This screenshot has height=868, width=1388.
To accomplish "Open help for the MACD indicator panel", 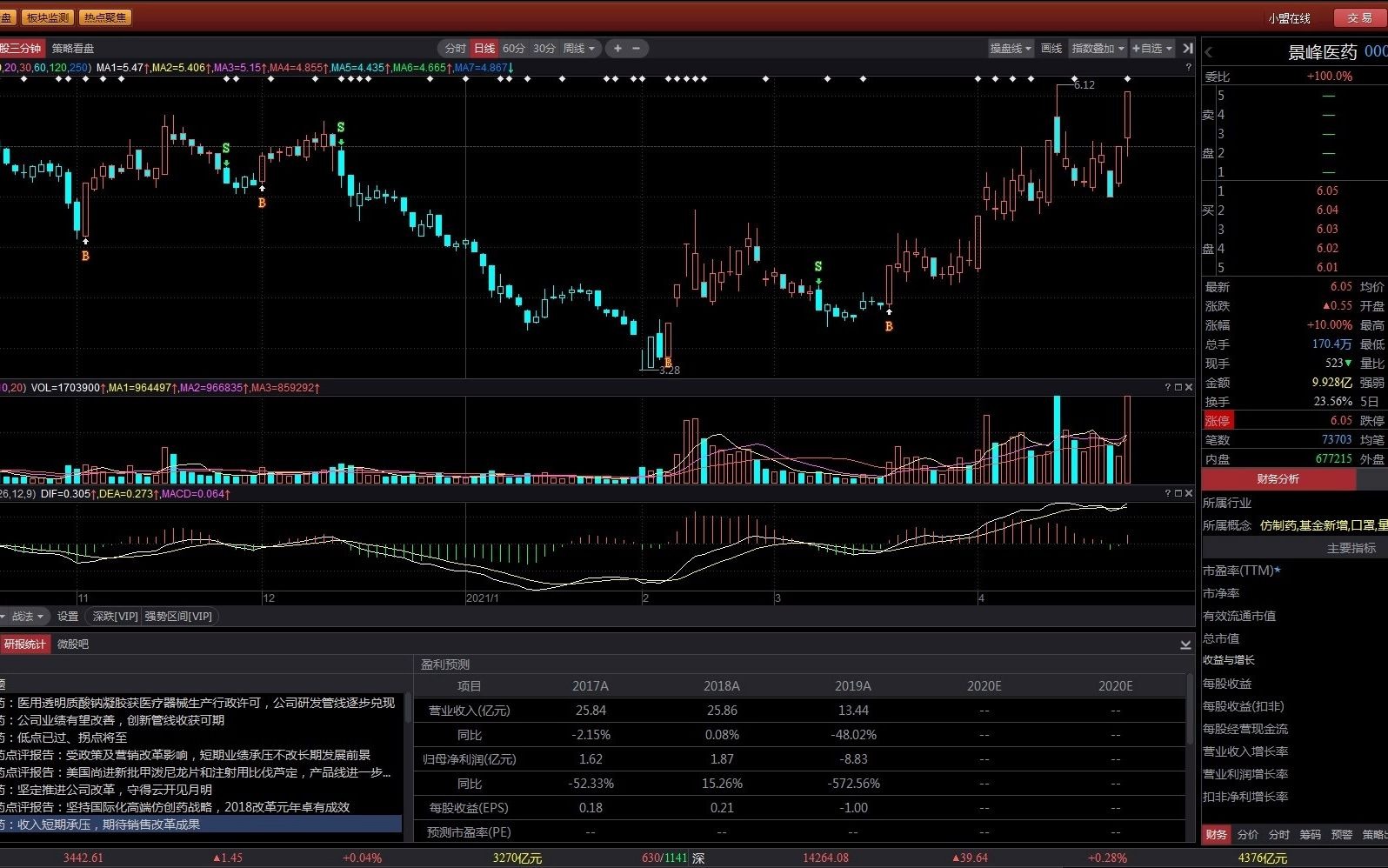I will pyautogui.click(x=1168, y=493).
